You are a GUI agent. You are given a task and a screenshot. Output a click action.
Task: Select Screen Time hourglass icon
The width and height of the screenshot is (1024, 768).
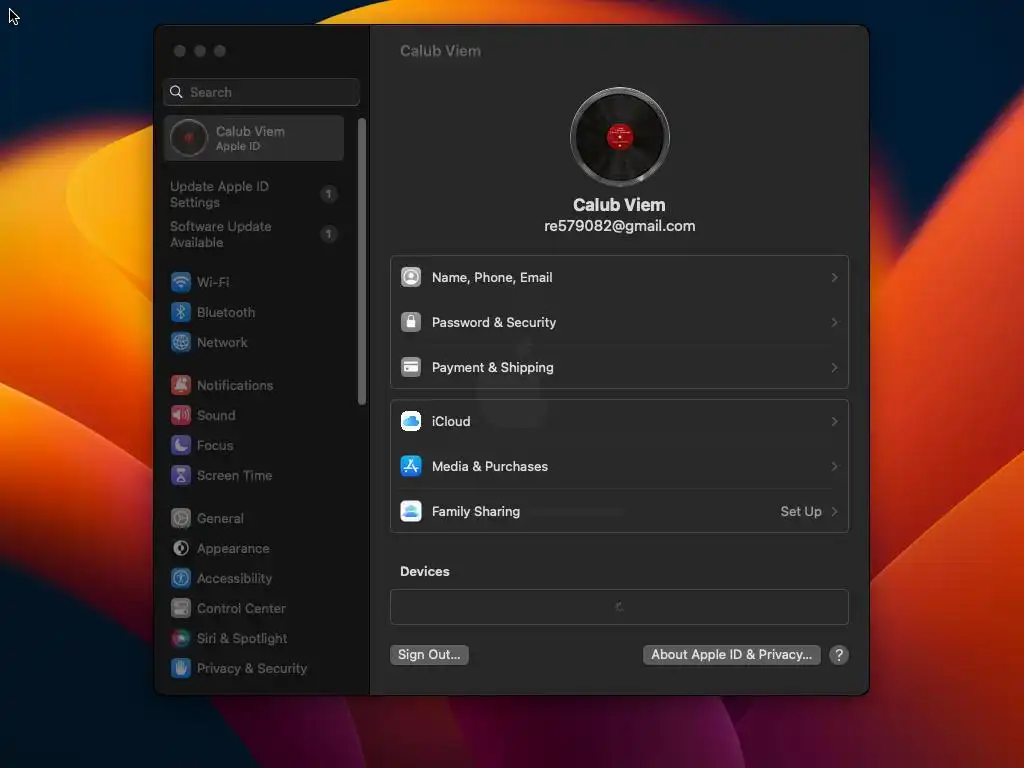point(181,475)
